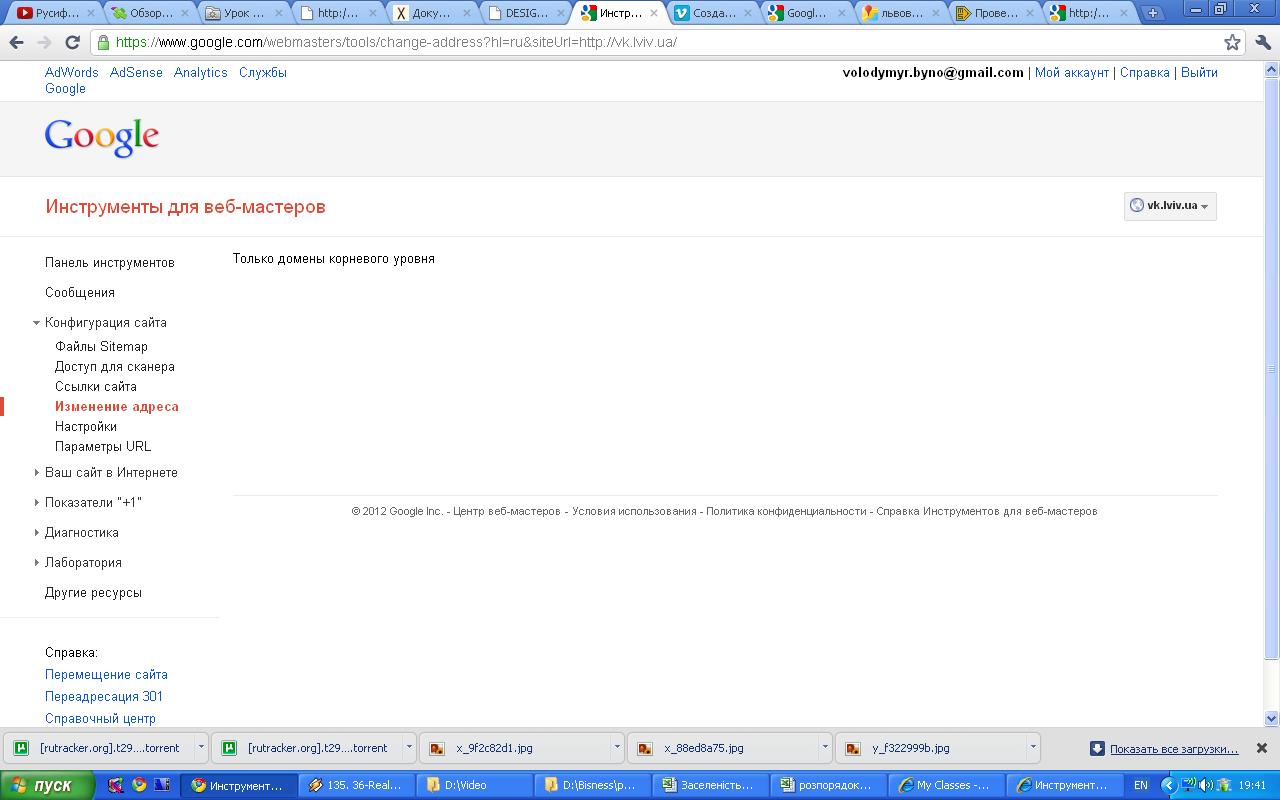Open the vk.lviv.ua site selector dropdown

click(x=1170, y=206)
